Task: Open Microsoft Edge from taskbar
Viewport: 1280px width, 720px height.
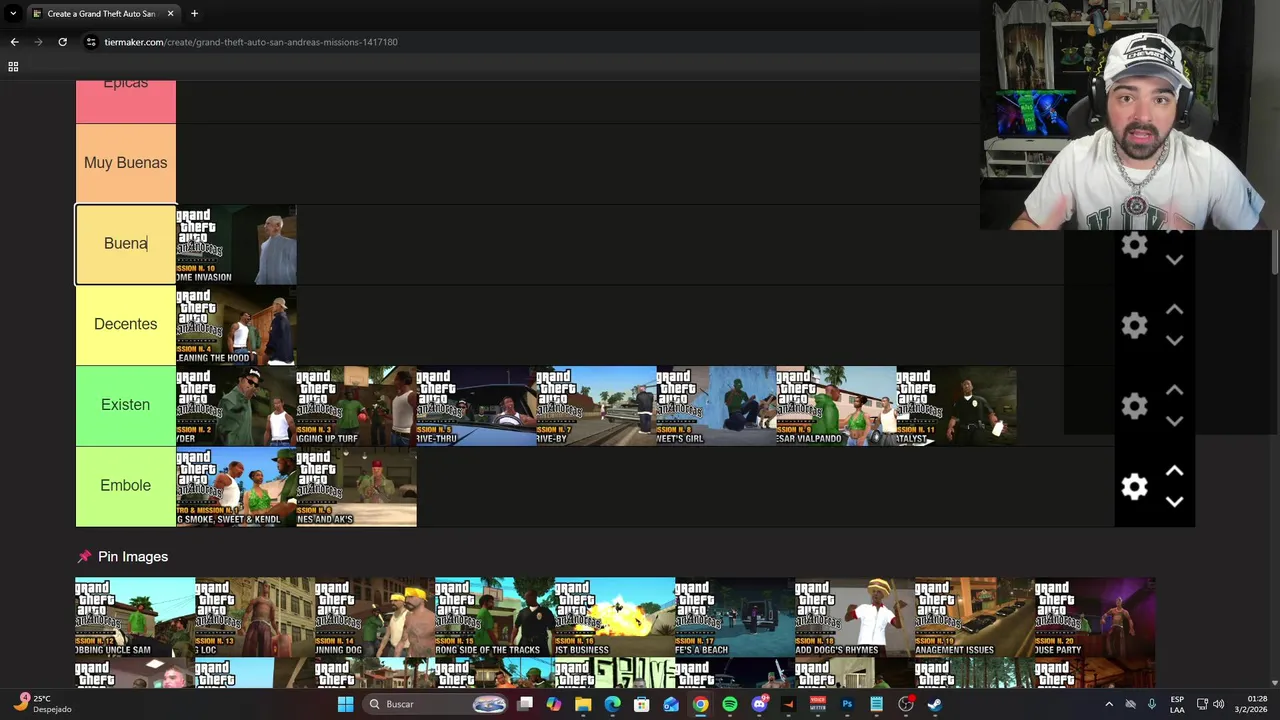Action: pyautogui.click(x=612, y=704)
